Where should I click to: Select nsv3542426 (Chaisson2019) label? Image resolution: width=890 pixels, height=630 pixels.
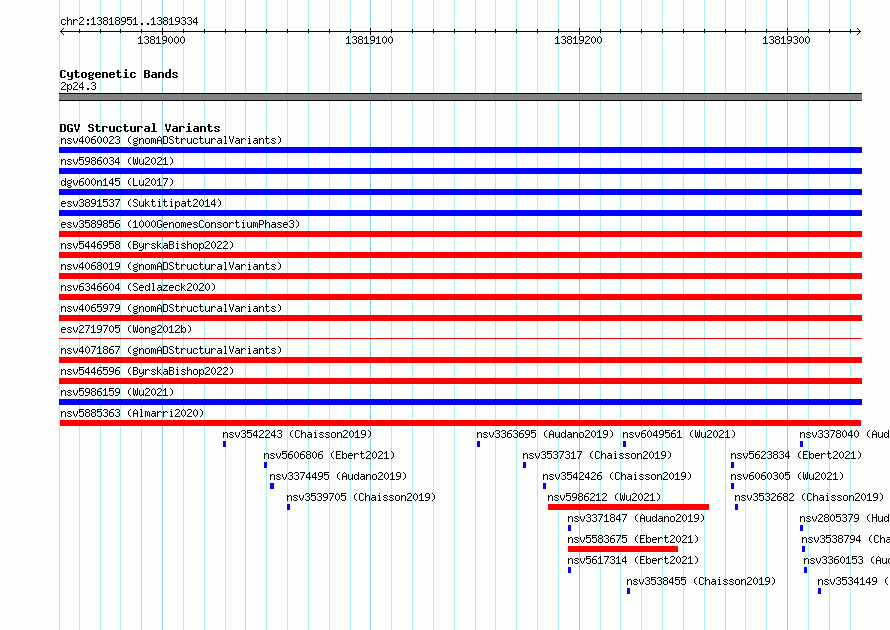click(617, 476)
